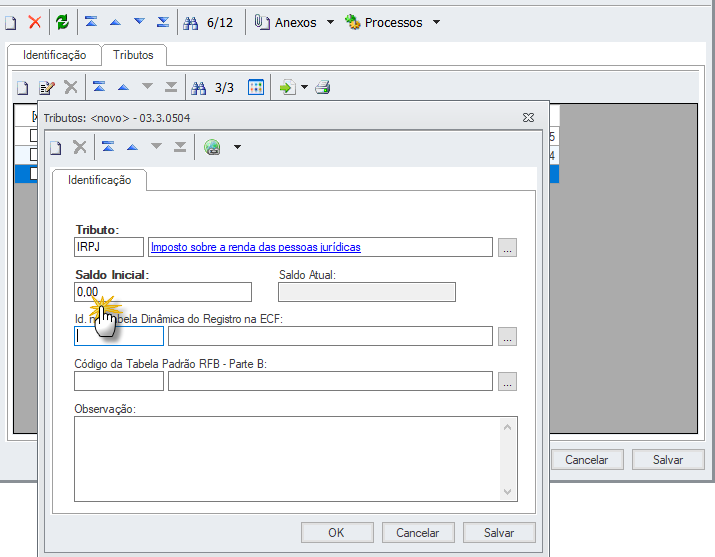
Task: Edit item with pencil icon in Tributos toolbar
Action: coord(47,87)
